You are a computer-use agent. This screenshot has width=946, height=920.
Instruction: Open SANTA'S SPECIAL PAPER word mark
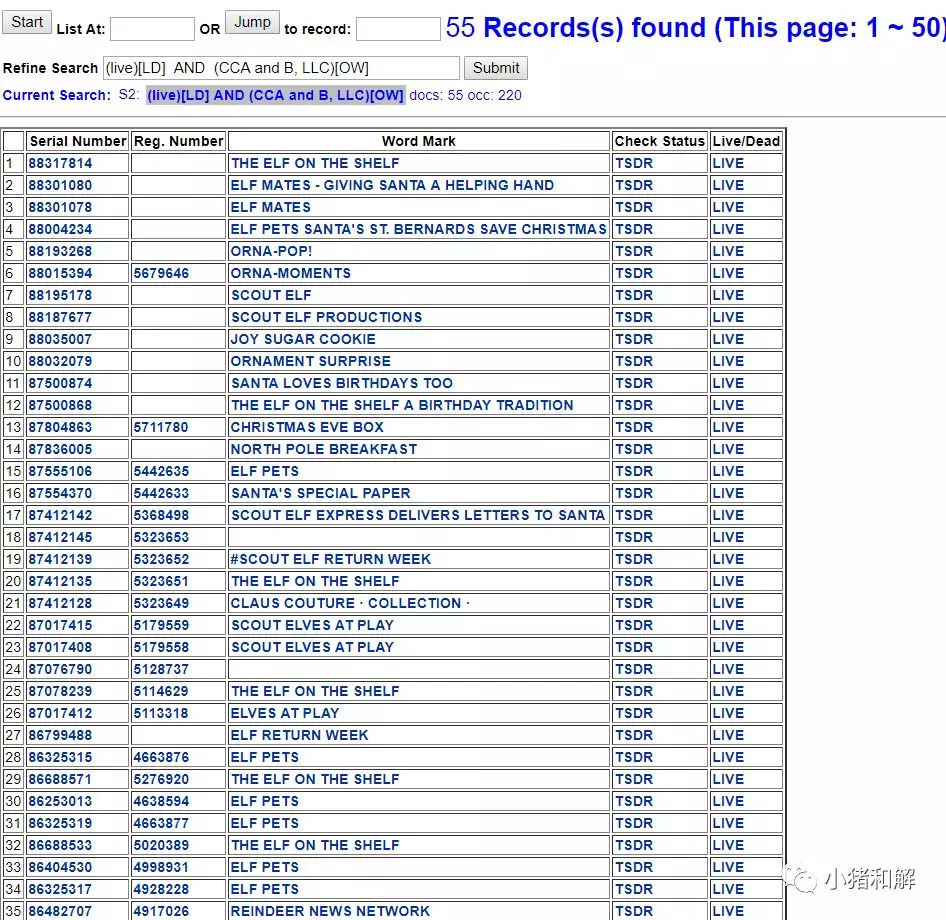point(320,493)
